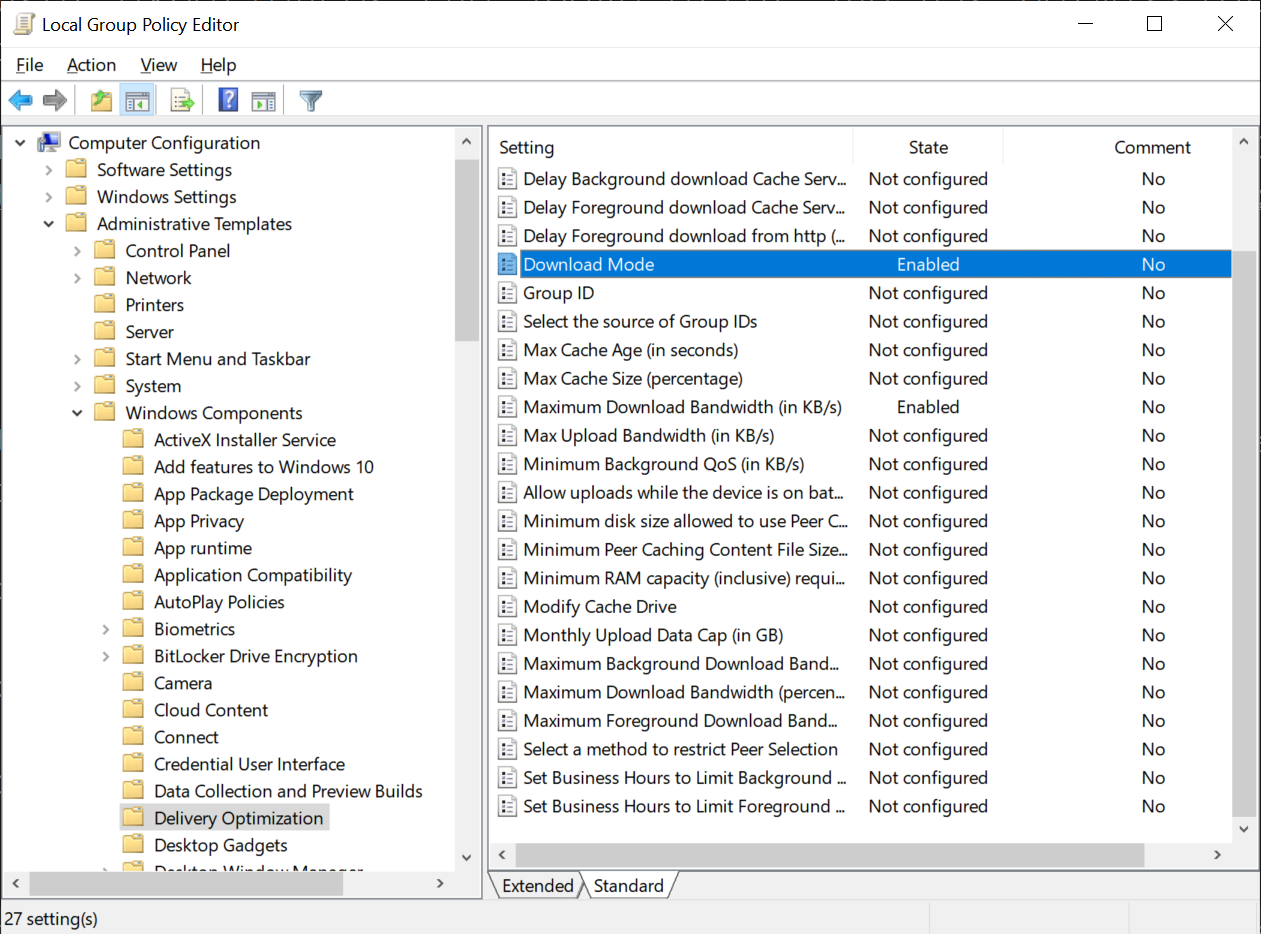Screen dimensions: 1261x934
Task: Switch to the Standard tab
Action: [629, 886]
